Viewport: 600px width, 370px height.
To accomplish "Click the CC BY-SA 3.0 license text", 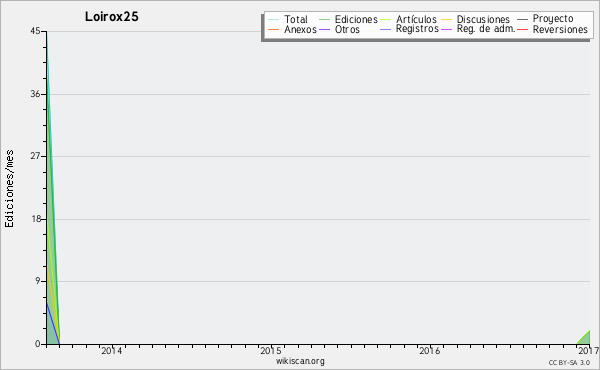I will 569,363.
